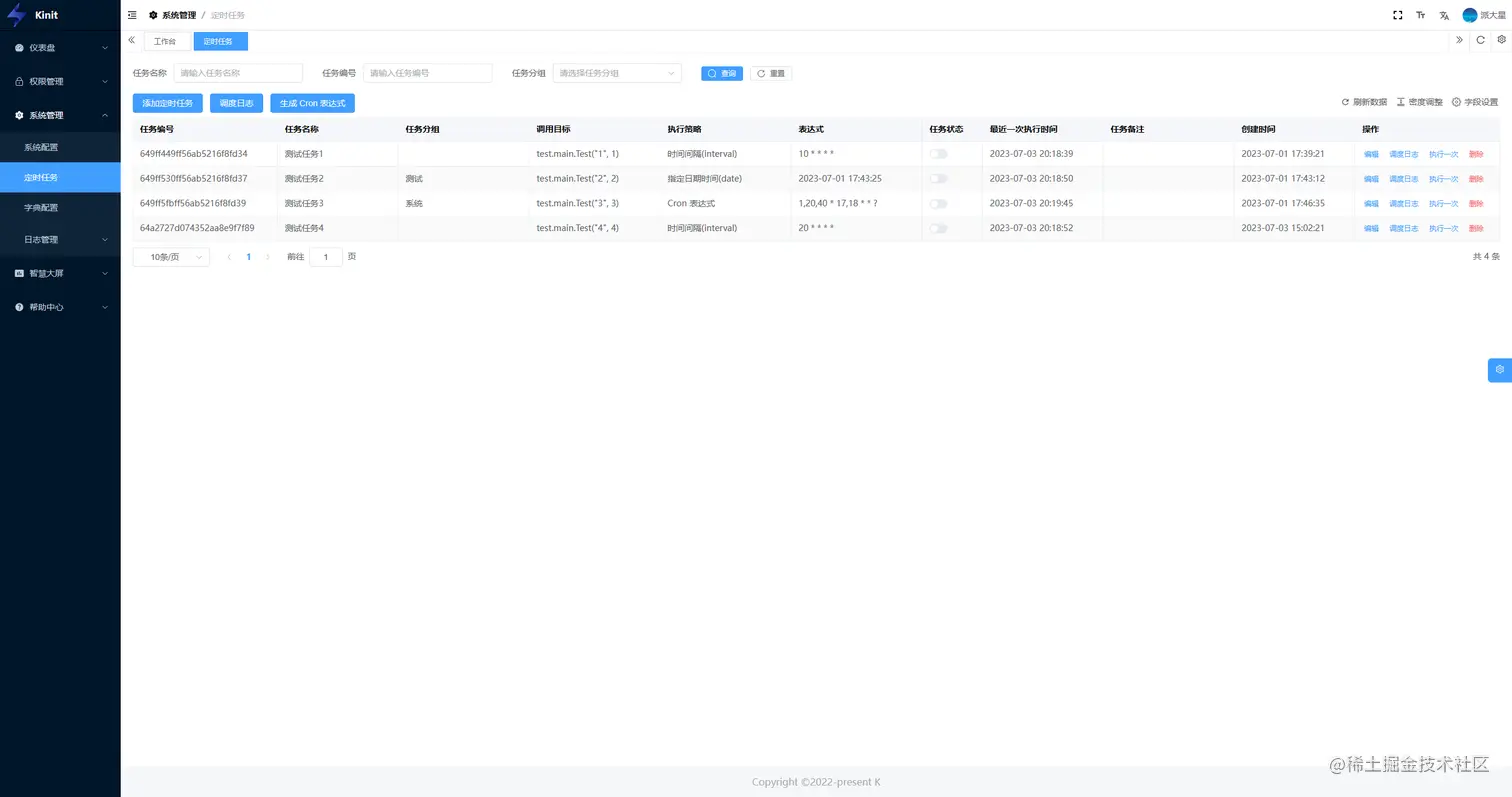Click the 重置 reset button

coord(771,73)
